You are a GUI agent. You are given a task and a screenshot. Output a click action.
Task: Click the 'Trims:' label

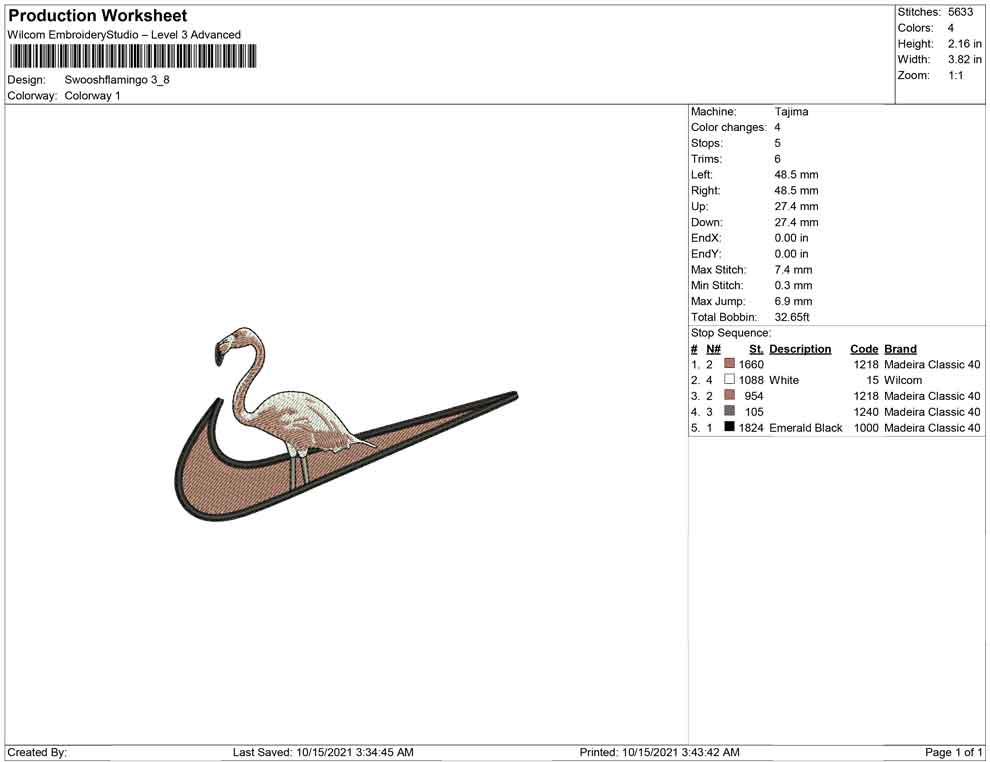tap(707, 158)
